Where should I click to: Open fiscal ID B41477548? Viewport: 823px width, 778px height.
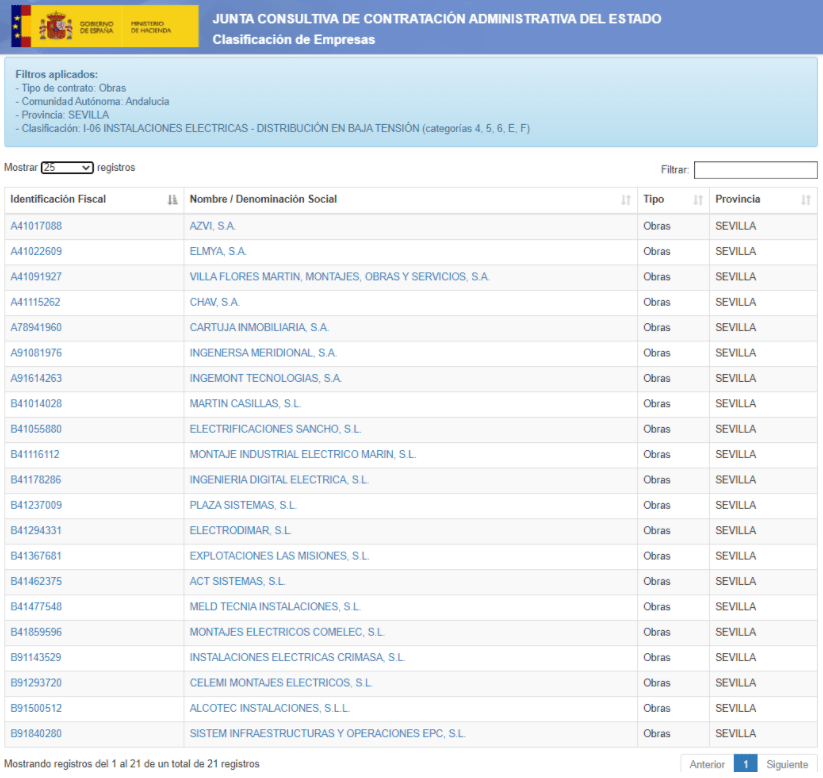point(36,607)
